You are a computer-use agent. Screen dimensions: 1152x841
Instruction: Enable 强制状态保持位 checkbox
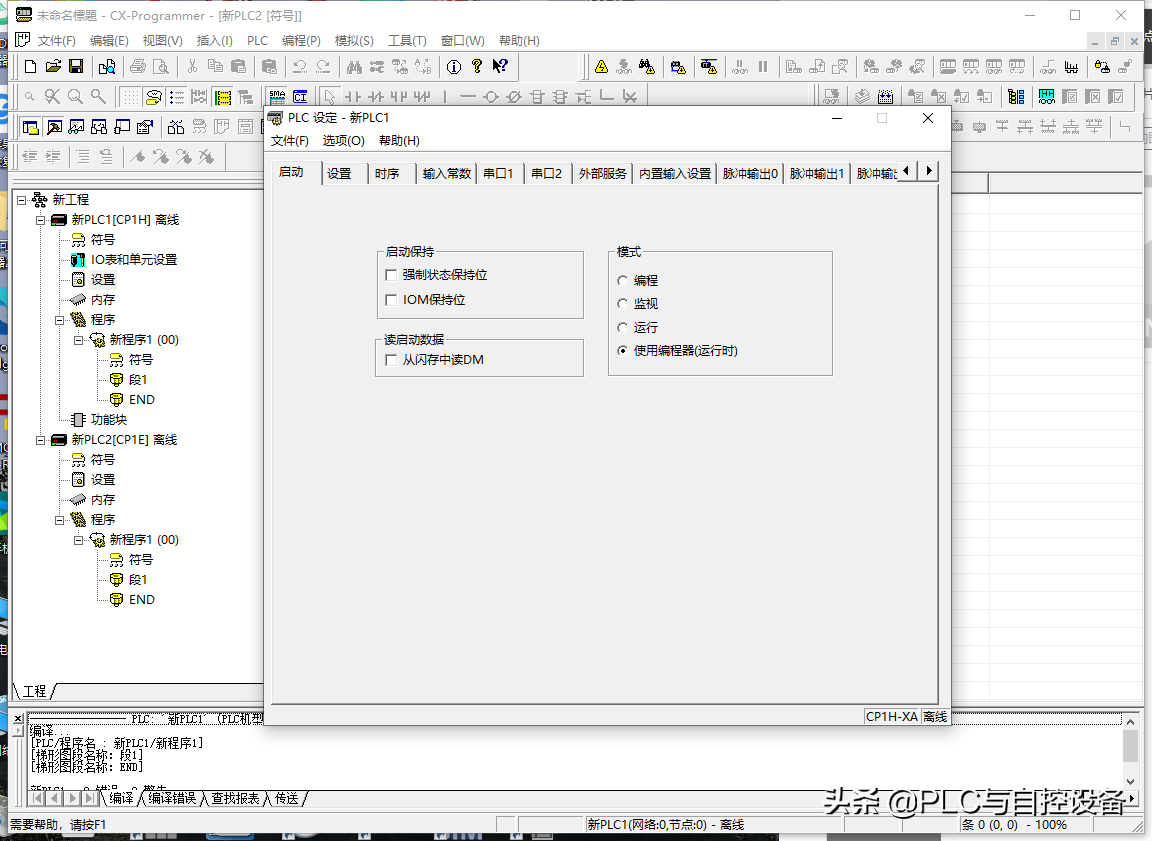point(391,275)
